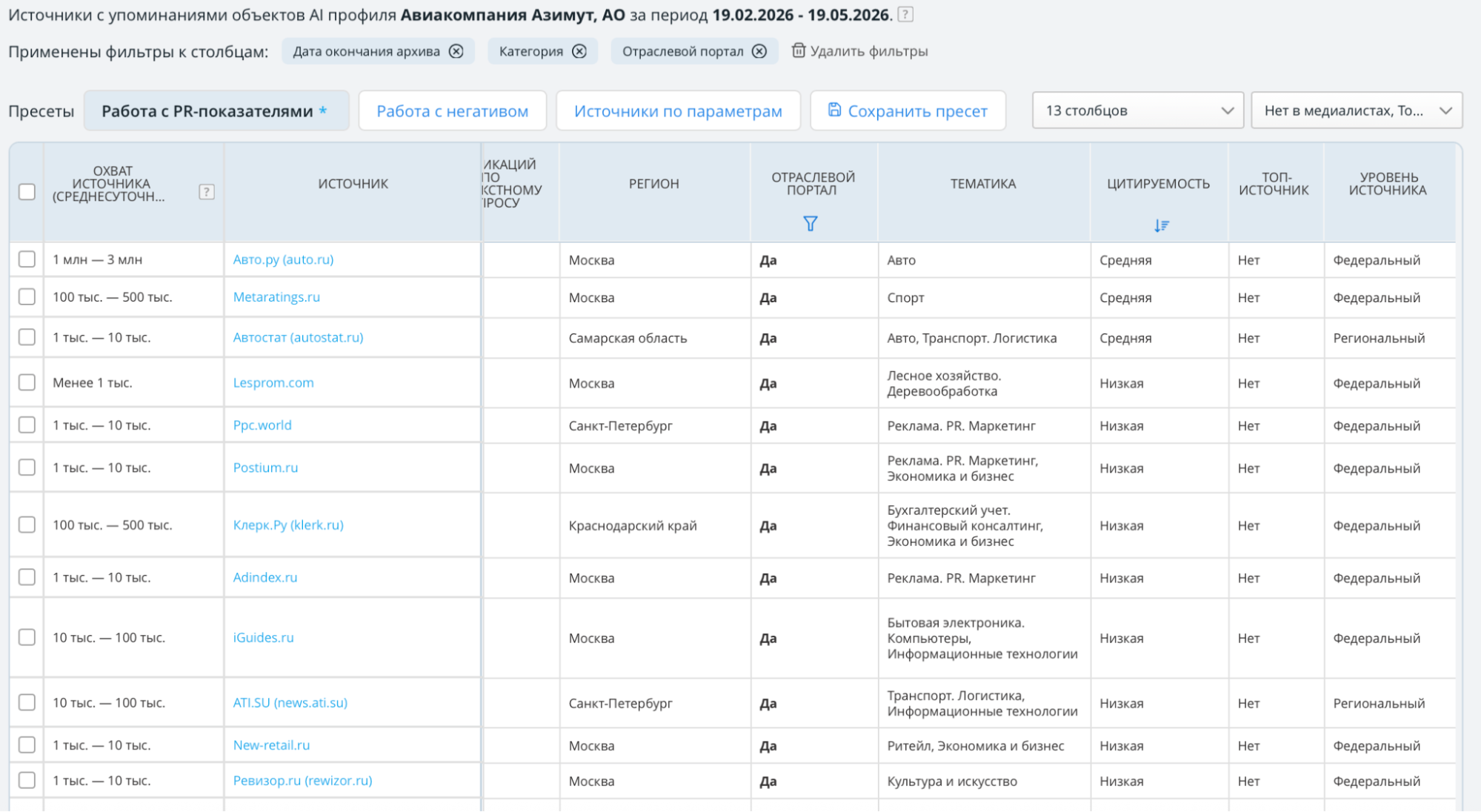1481x812 pixels.
Task: Follow the Ревизор.ru (rewizor.ru) link
Action: coord(302,780)
